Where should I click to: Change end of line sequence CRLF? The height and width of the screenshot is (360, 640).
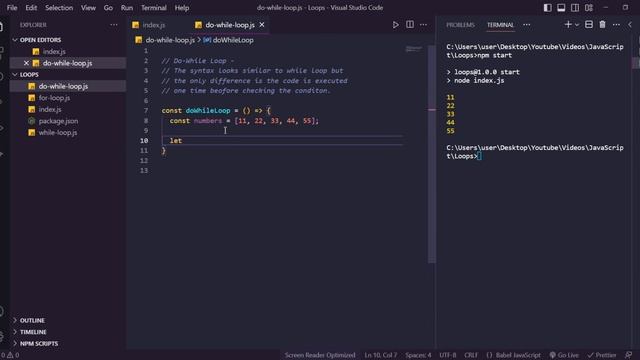point(471,355)
